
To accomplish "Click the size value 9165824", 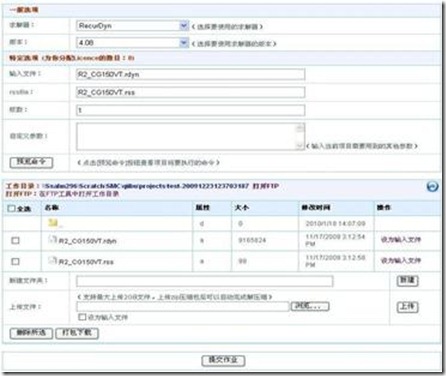I will [x=252, y=240].
